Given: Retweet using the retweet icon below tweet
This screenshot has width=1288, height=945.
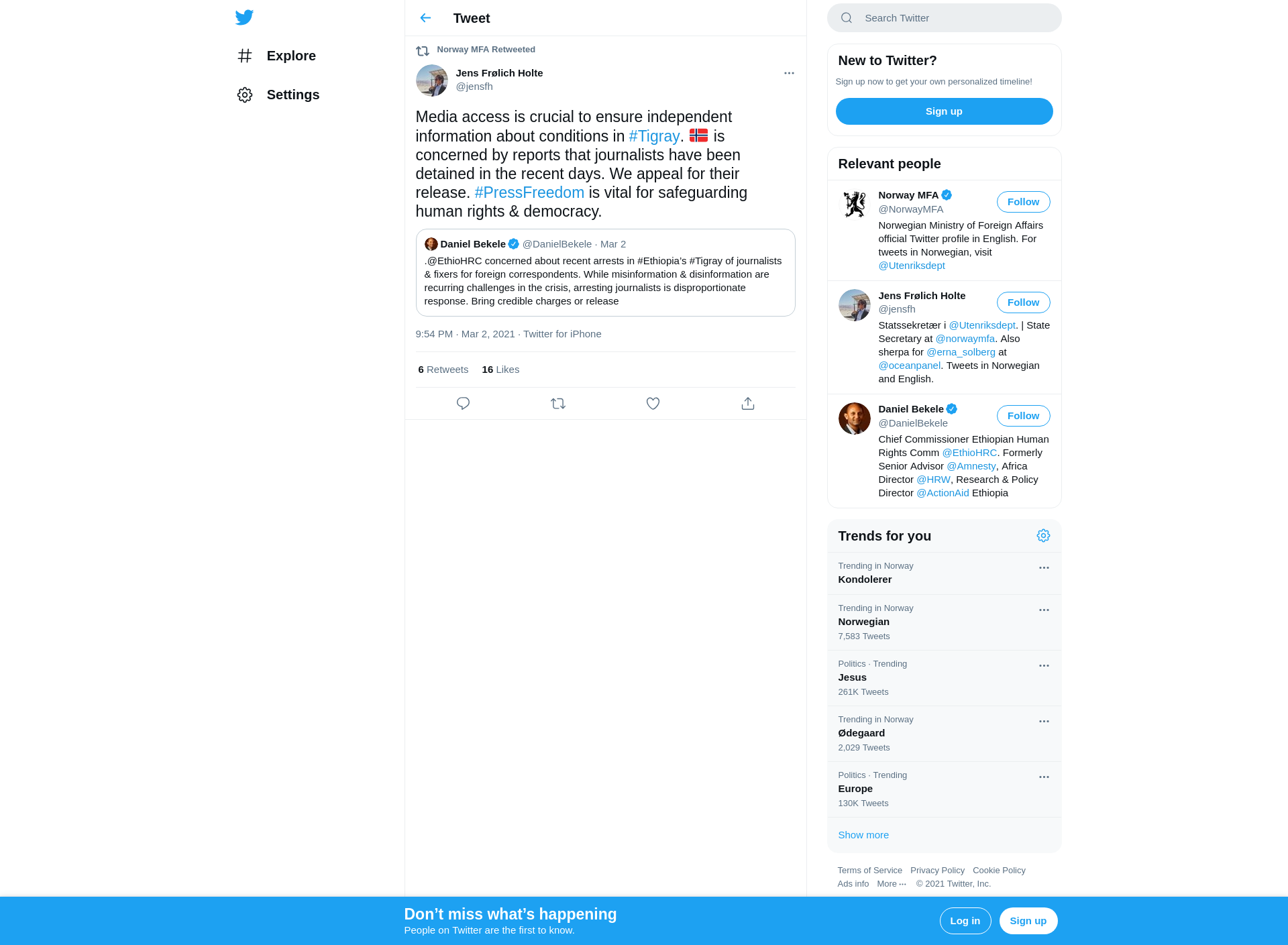Looking at the screenshot, I should (x=558, y=404).
